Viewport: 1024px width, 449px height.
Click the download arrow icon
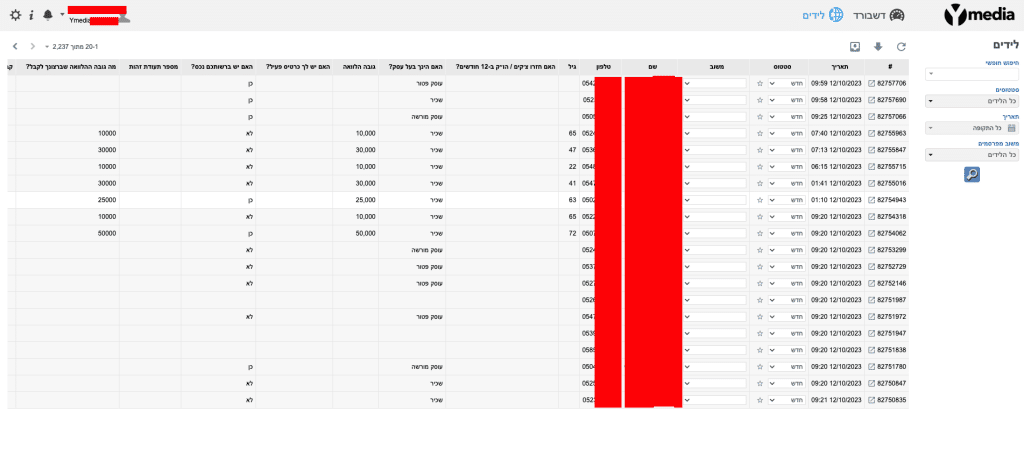coord(878,47)
